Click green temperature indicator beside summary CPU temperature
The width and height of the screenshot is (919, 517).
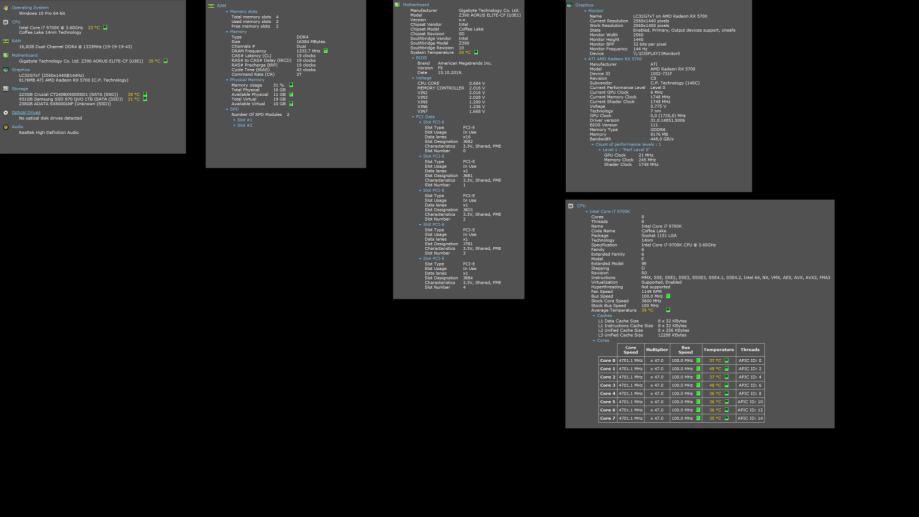(105, 28)
